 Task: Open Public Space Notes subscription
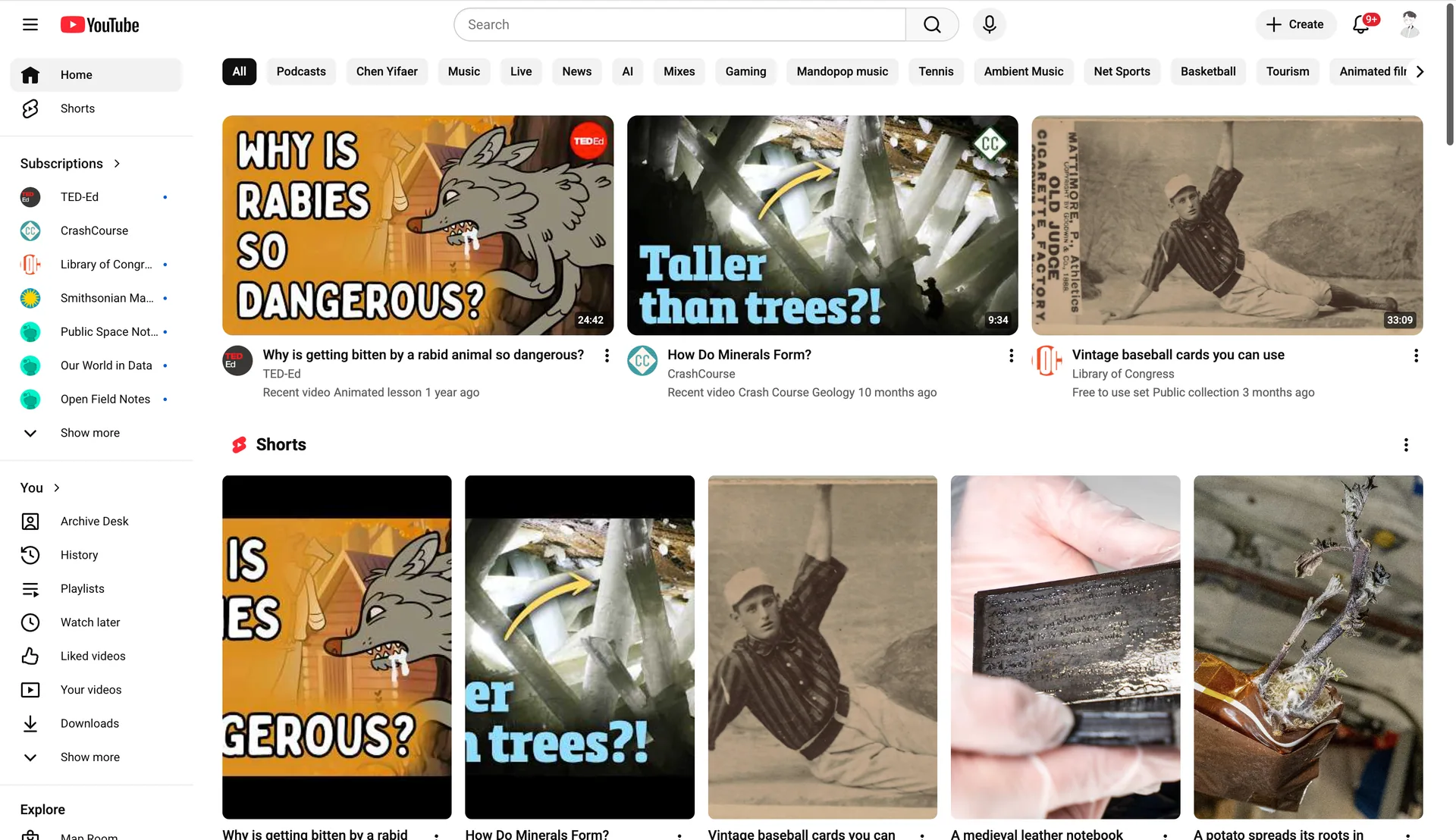(x=96, y=332)
